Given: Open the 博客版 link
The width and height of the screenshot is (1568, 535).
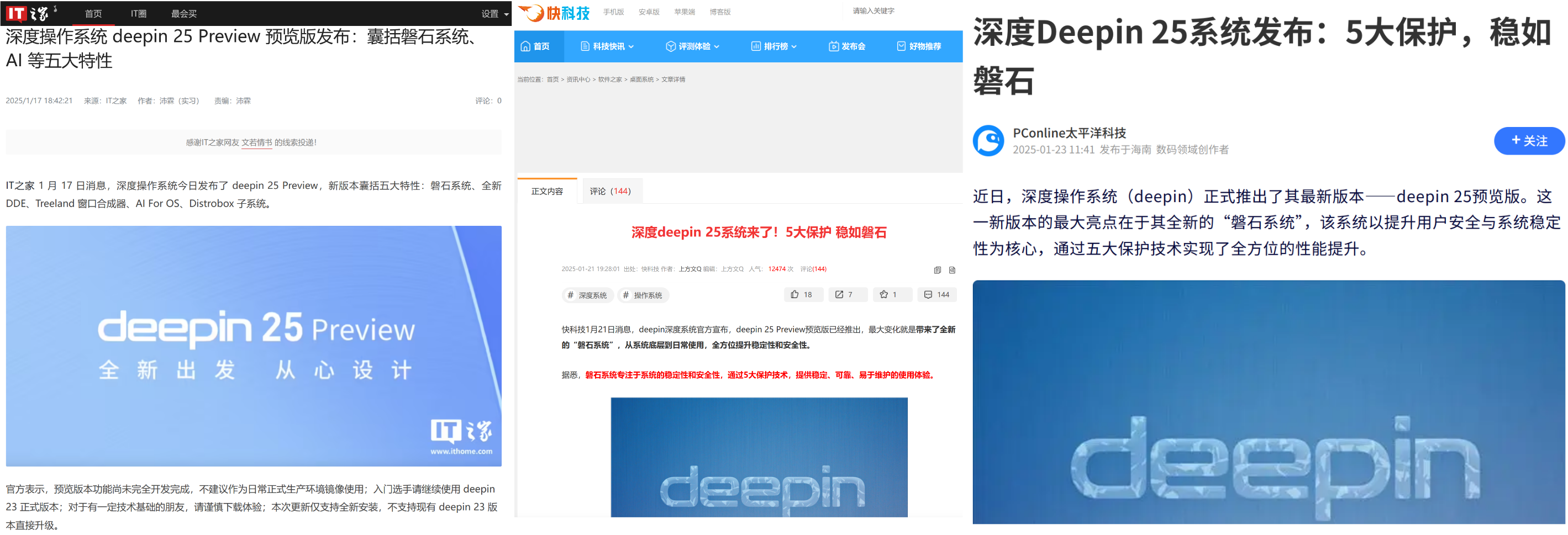Looking at the screenshot, I should 720,12.
